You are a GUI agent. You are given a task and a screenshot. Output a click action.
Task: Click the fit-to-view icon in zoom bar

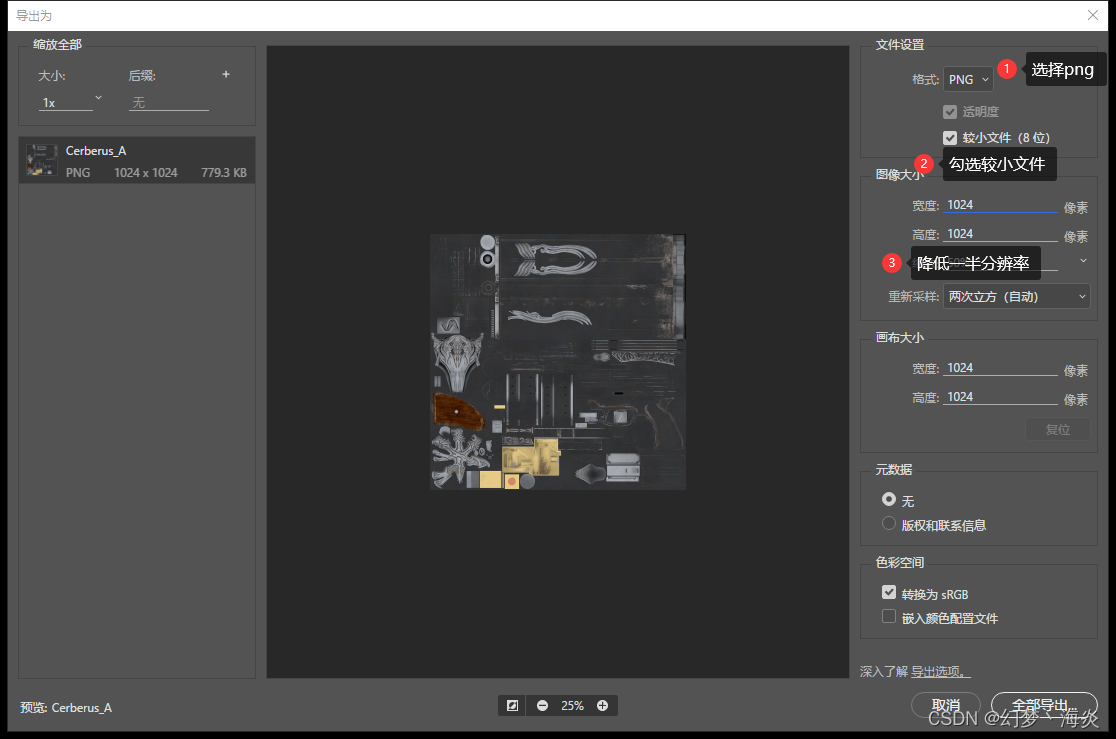click(x=512, y=706)
